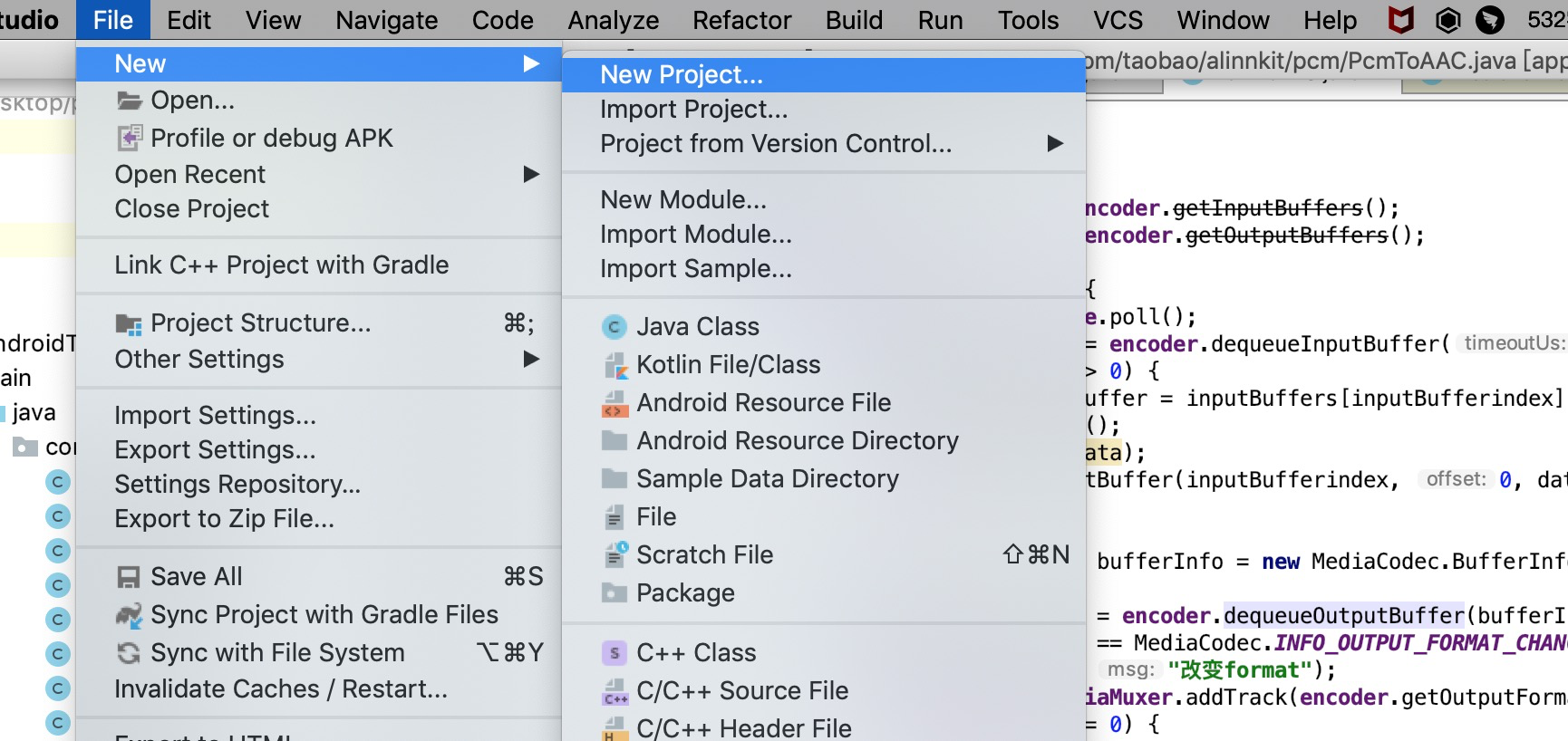1568x741 pixels.
Task: Select New Module... entry
Action: (x=824, y=200)
